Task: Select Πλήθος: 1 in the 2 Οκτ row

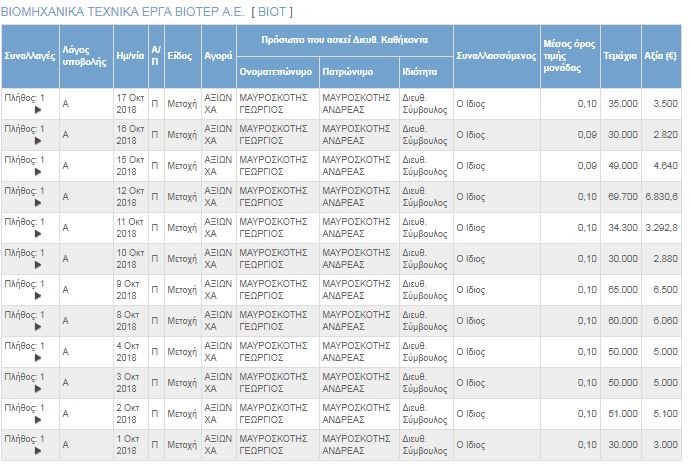Action: (24, 408)
